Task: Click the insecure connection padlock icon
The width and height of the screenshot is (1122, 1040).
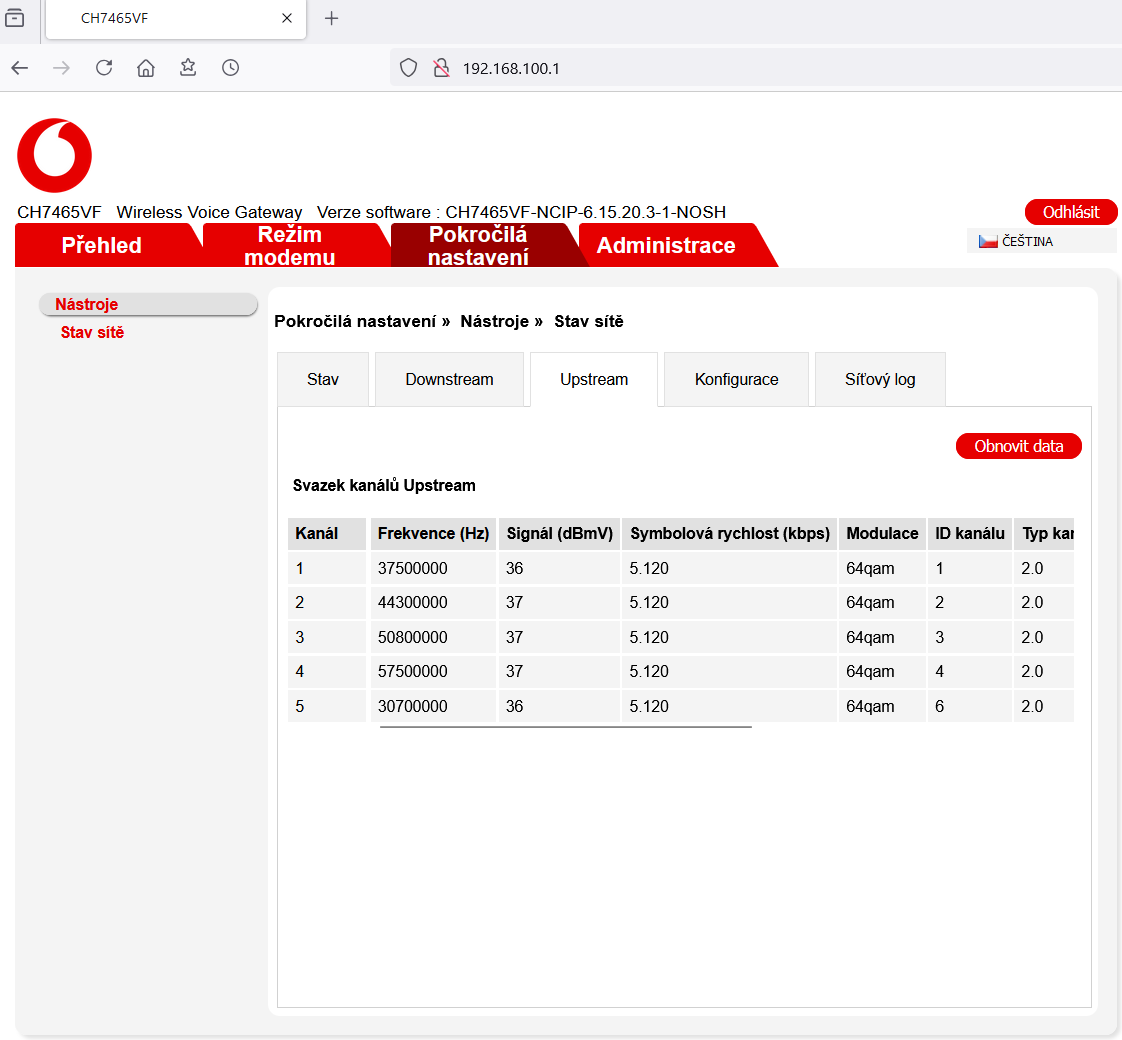Action: pos(440,68)
